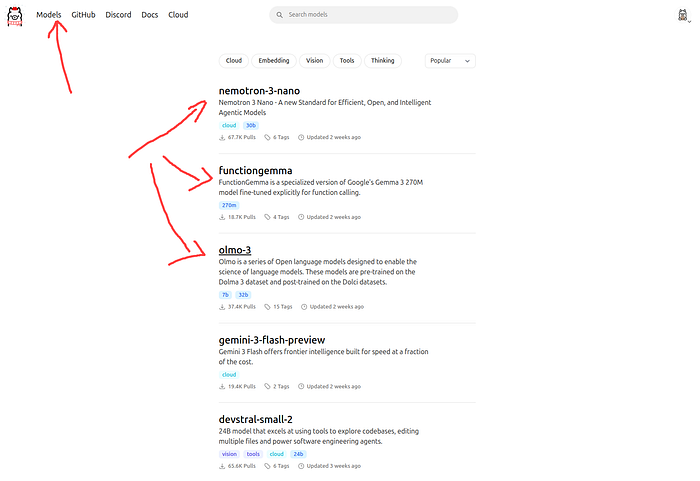
Task: Click Updated 3 weeks ago text
Action: tap(333, 466)
